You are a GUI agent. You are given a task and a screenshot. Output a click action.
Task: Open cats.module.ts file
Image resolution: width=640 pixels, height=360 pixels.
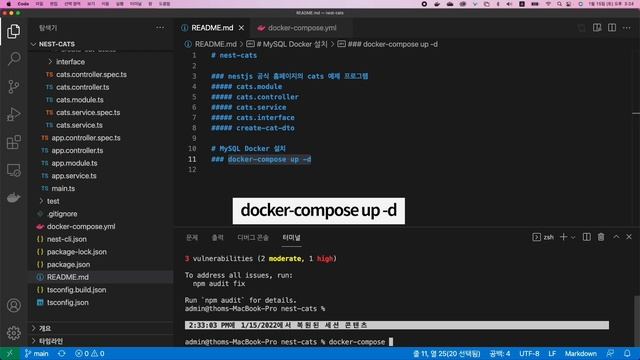pyautogui.click(x=80, y=100)
